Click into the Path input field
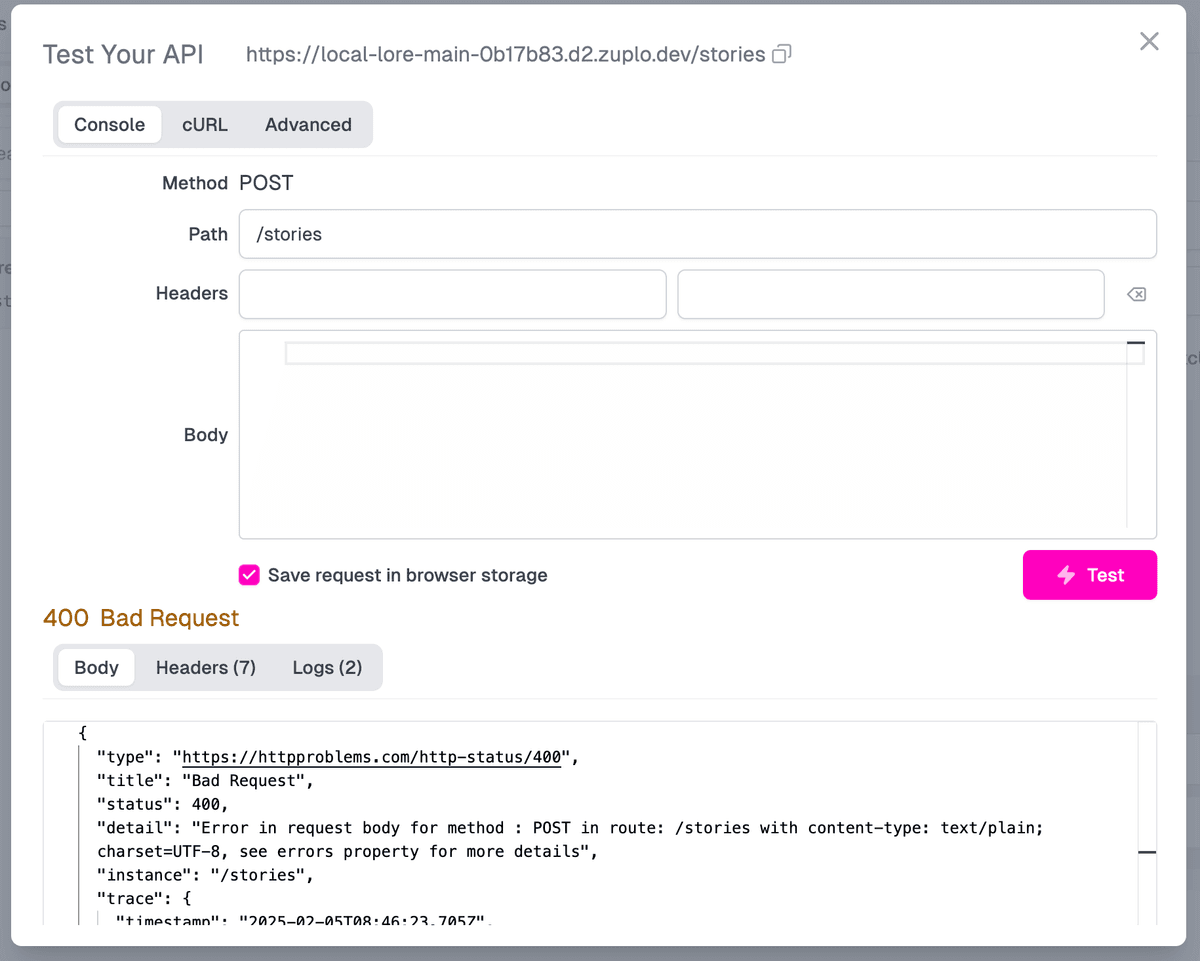 pyautogui.click(x=697, y=234)
